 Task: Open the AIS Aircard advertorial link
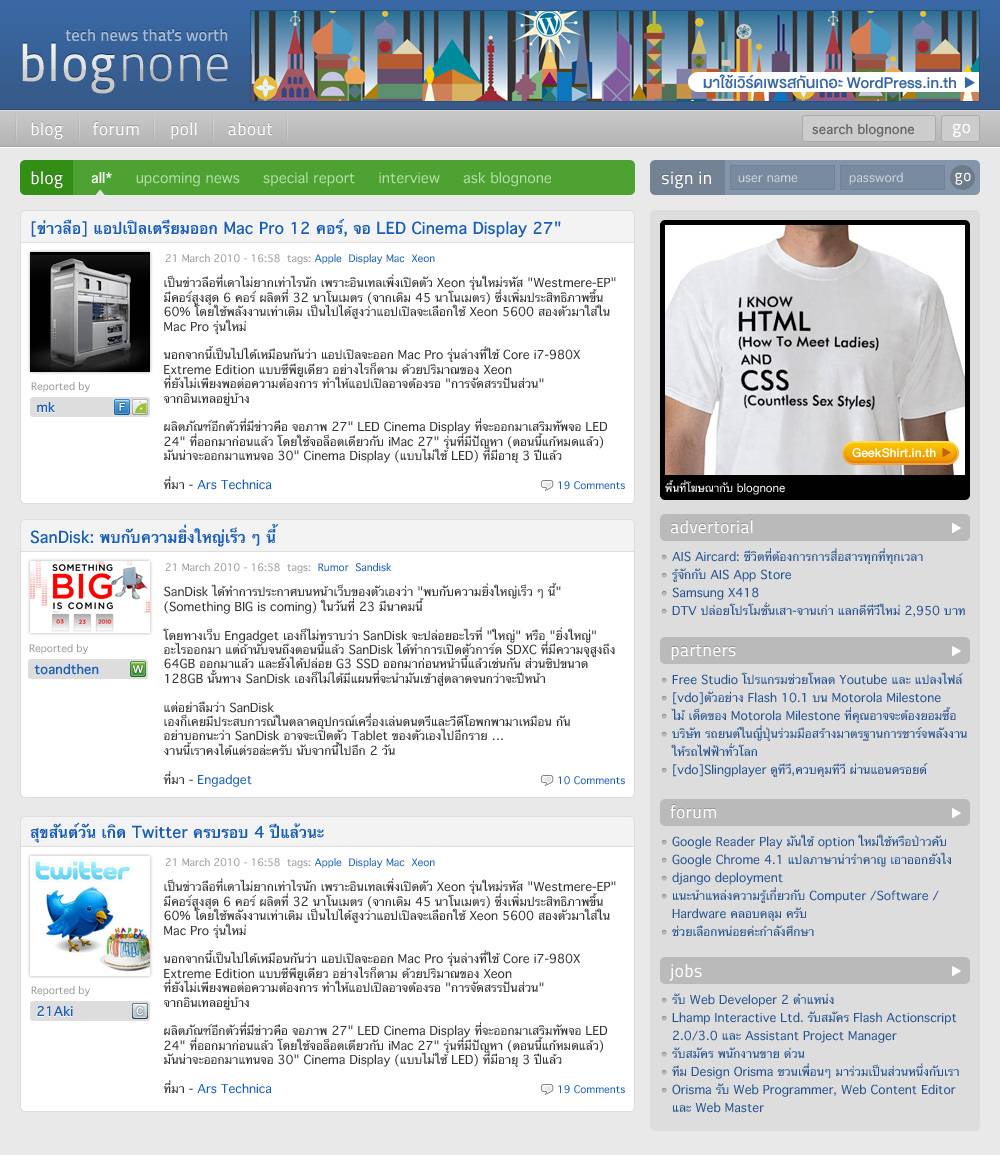[797, 557]
